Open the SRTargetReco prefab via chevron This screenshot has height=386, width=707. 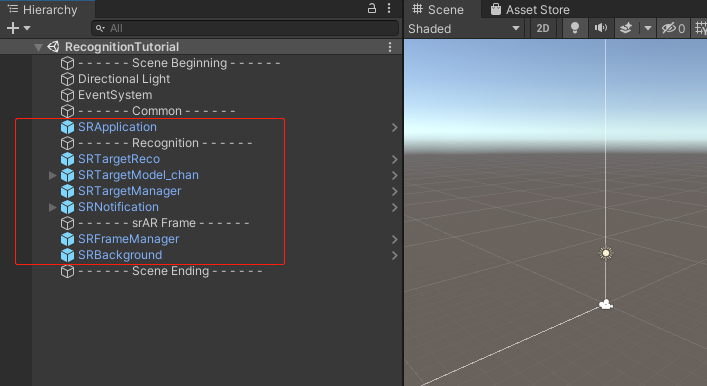coord(395,159)
